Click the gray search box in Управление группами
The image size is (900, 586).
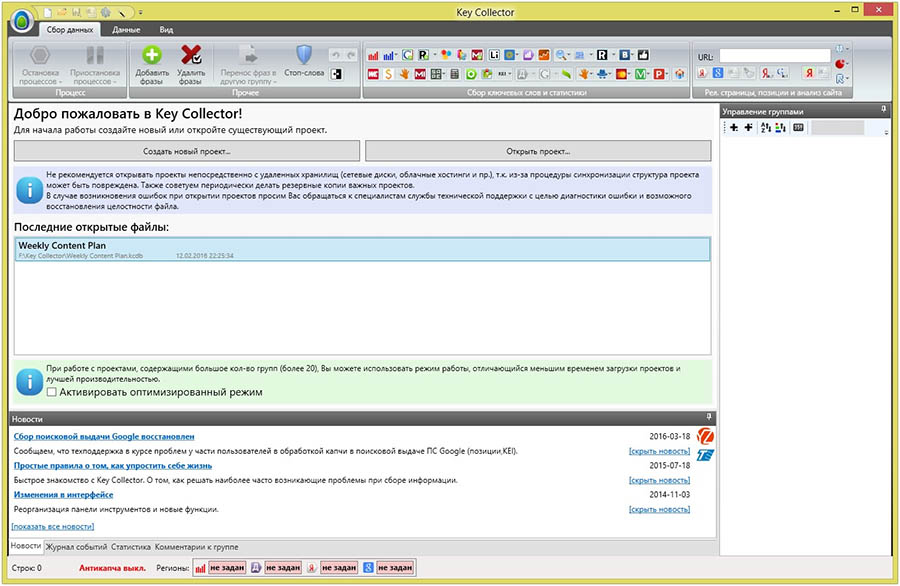[837, 127]
